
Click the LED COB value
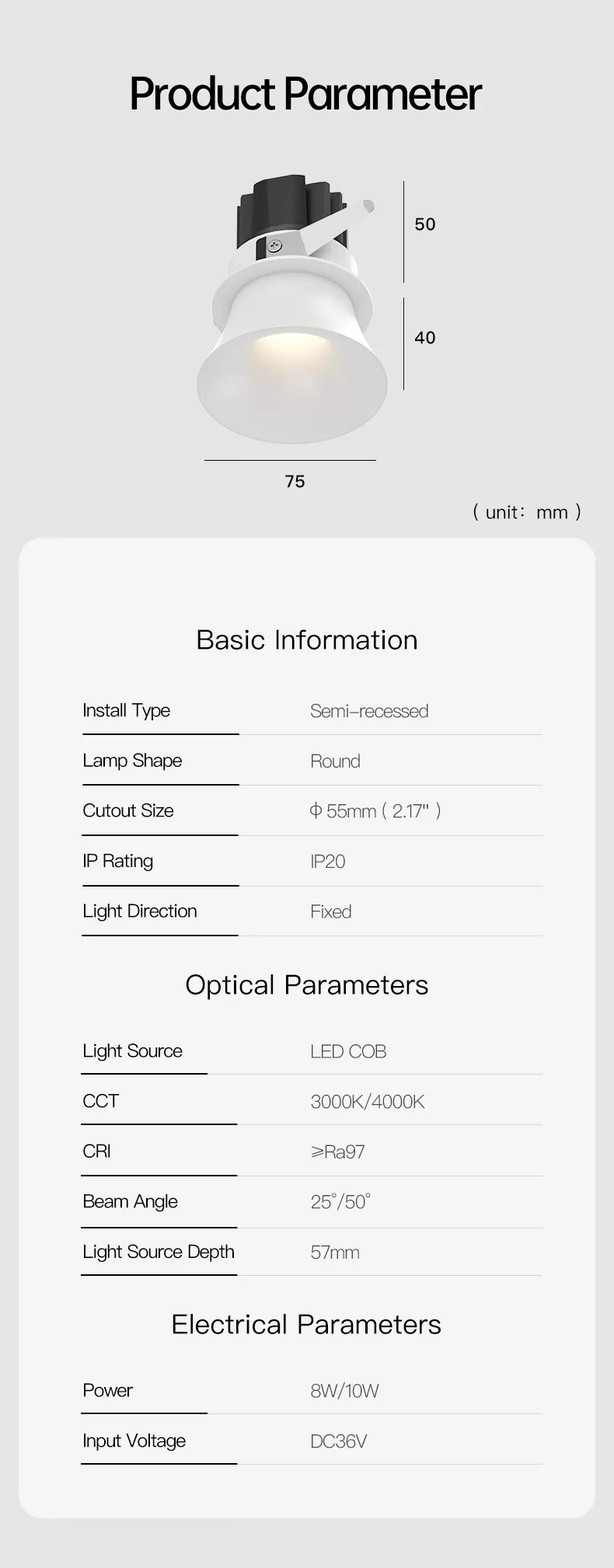[x=348, y=1052]
